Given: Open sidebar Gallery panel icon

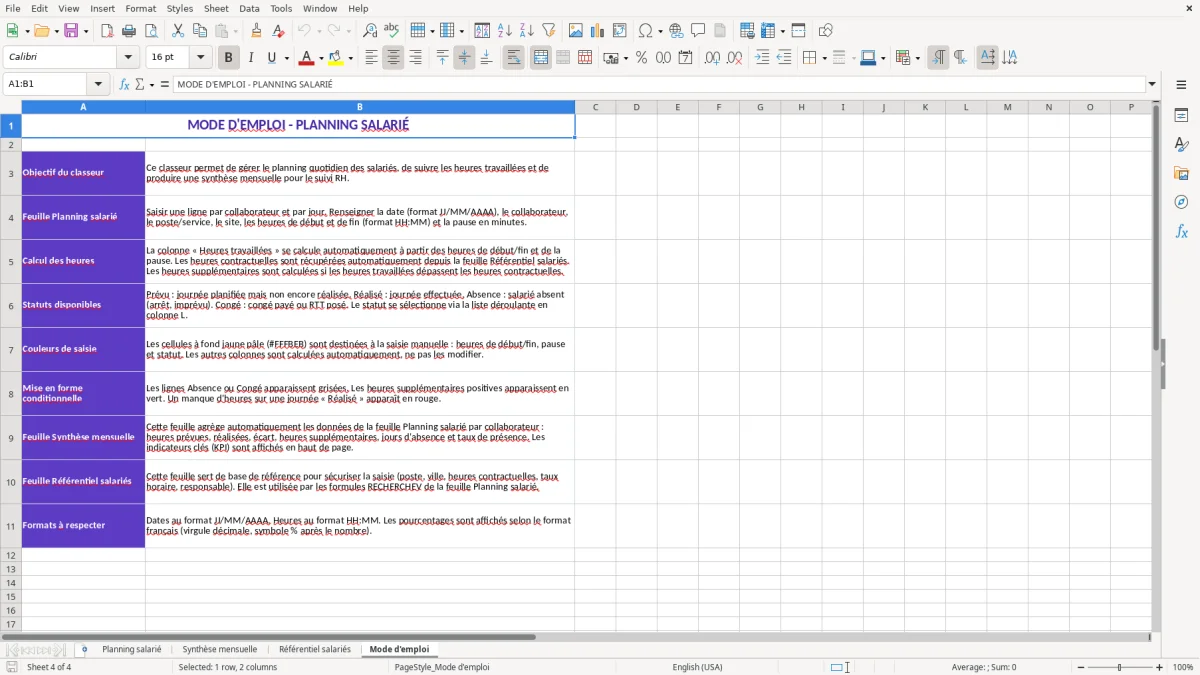Looking at the screenshot, I should pos(1181,174).
